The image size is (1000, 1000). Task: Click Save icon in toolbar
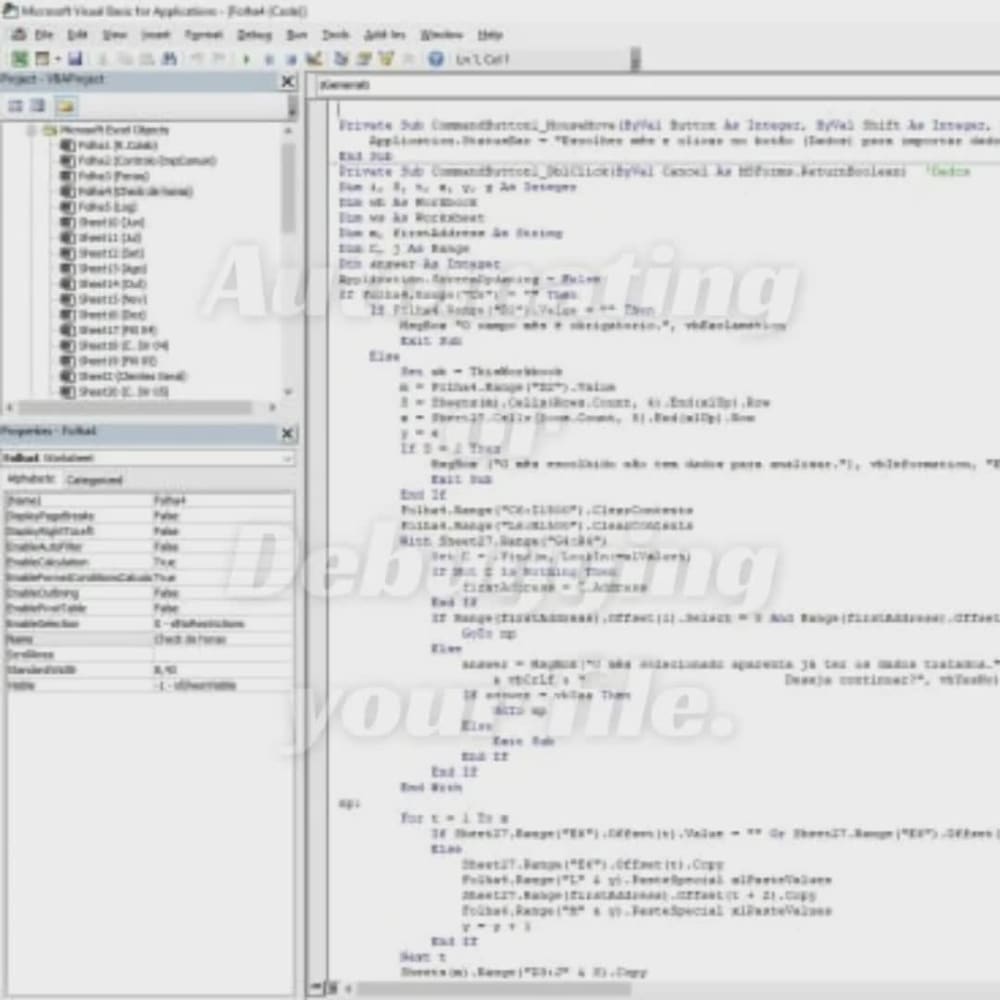coord(75,59)
